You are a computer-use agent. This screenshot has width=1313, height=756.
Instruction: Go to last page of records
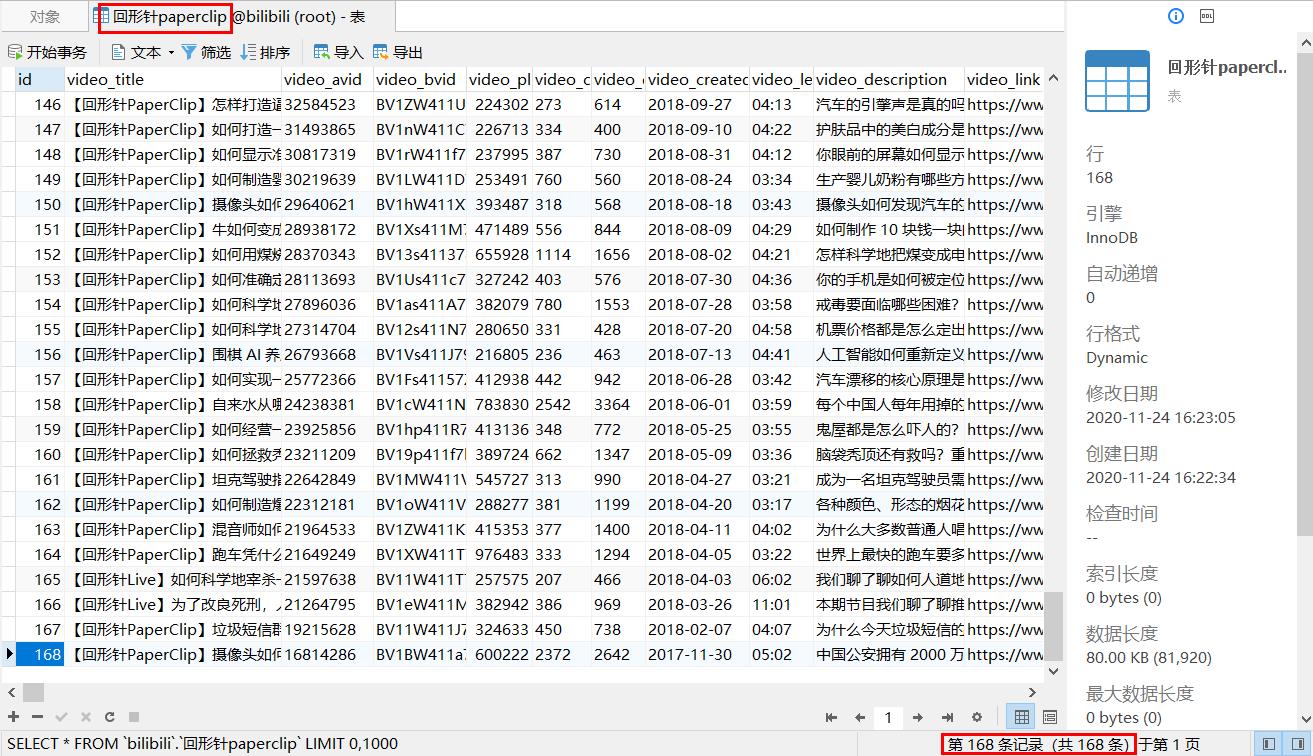[x=948, y=717]
